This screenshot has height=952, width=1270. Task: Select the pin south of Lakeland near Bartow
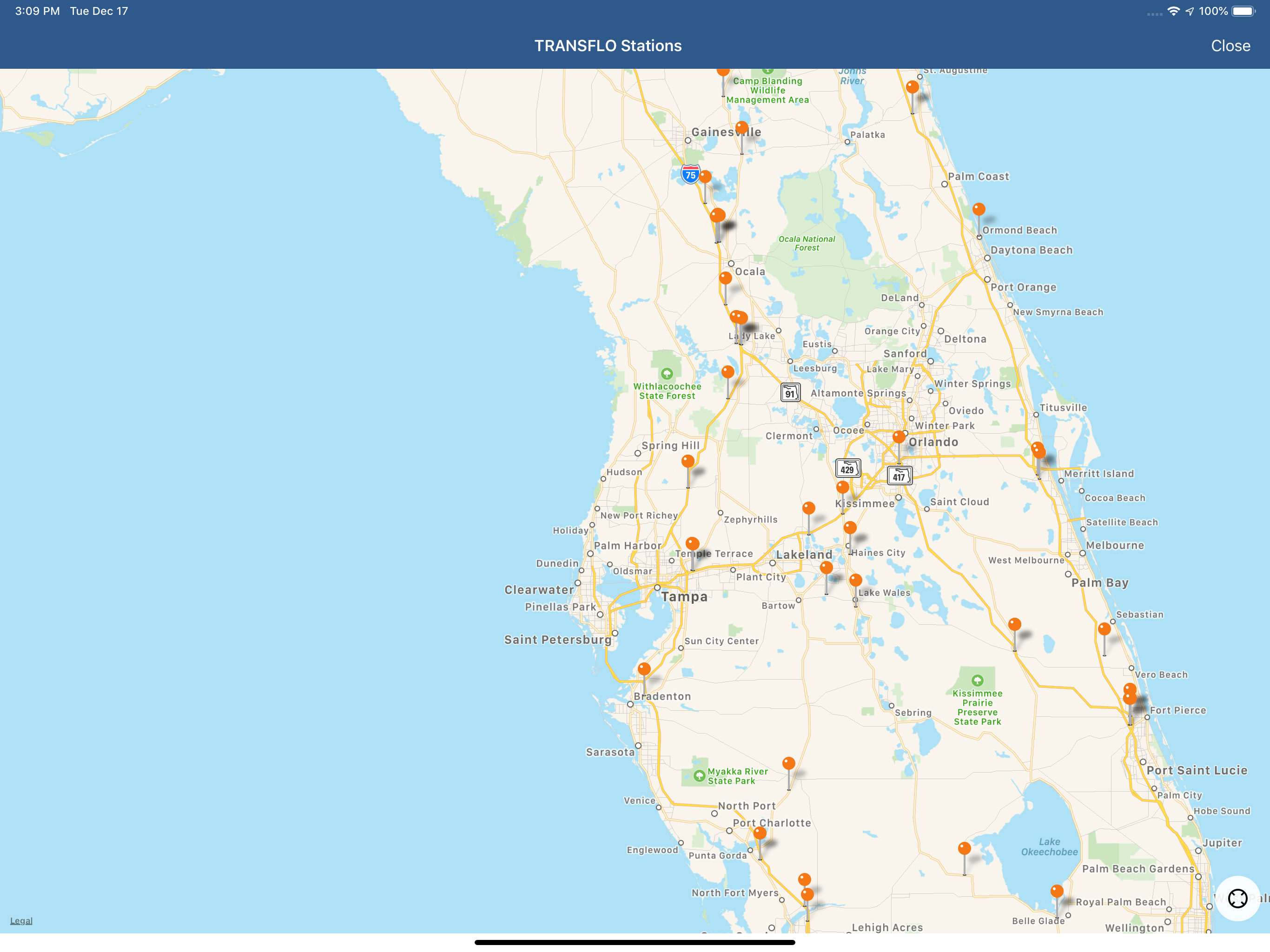pyautogui.click(x=826, y=568)
